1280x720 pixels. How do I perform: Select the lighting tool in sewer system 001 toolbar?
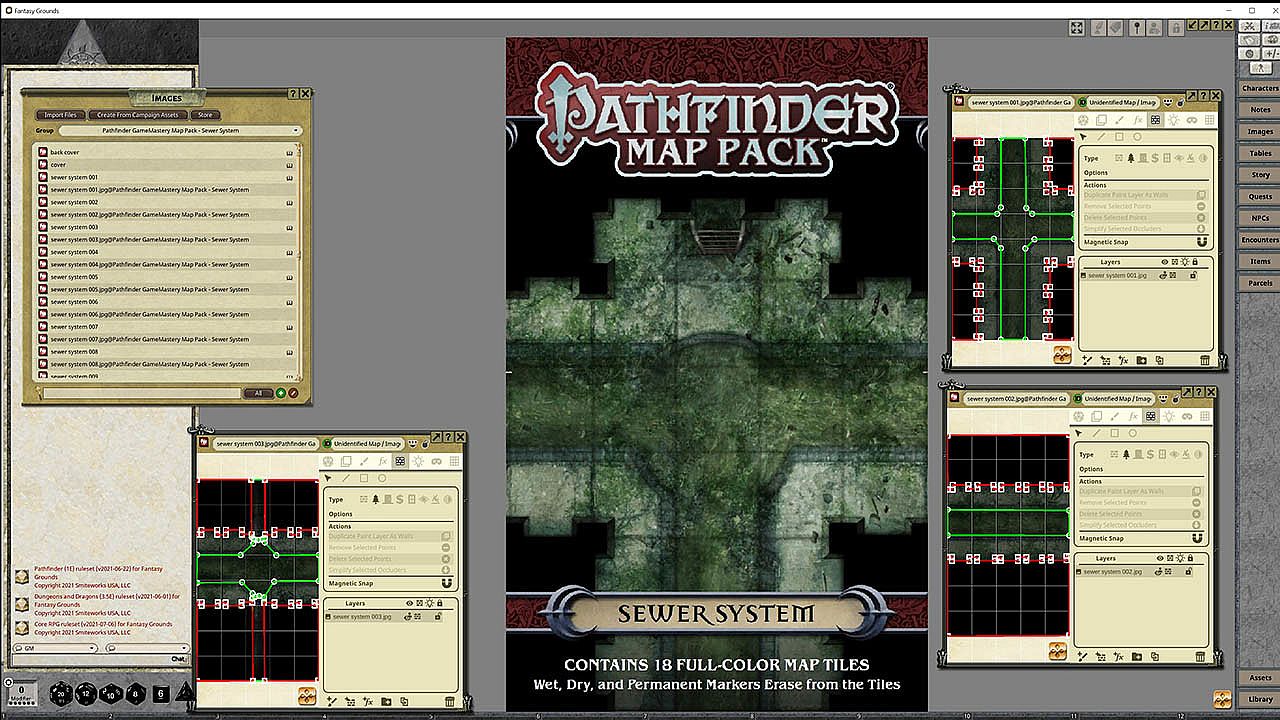point(1173,120)
